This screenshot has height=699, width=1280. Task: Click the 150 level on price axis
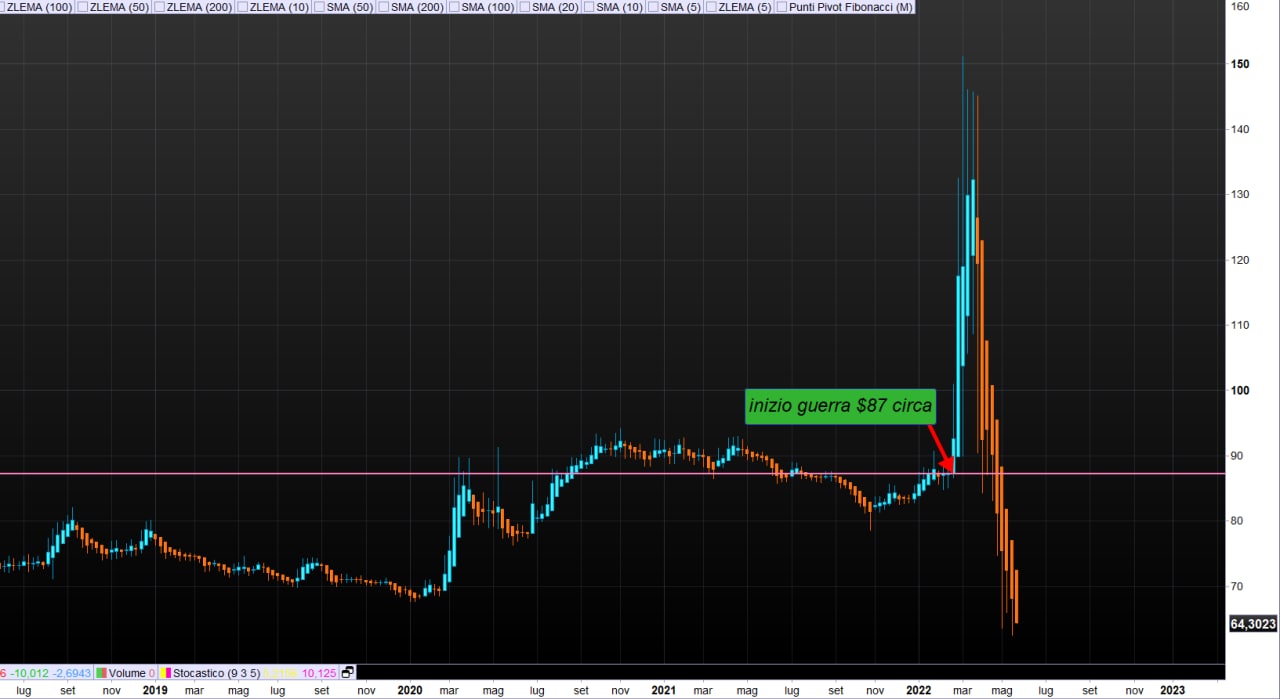[x=1240, y=64]
